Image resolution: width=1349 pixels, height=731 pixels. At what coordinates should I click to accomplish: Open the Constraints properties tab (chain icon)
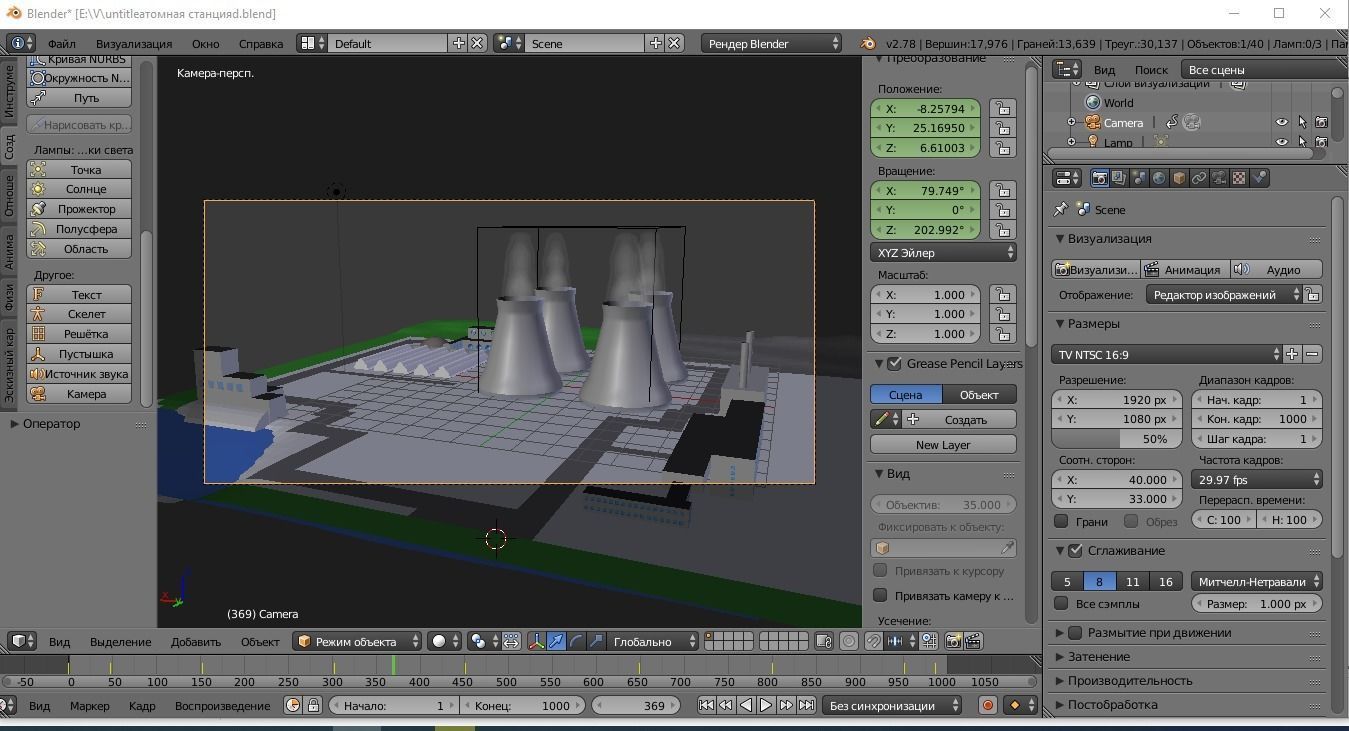click(x=1199, y=178)
